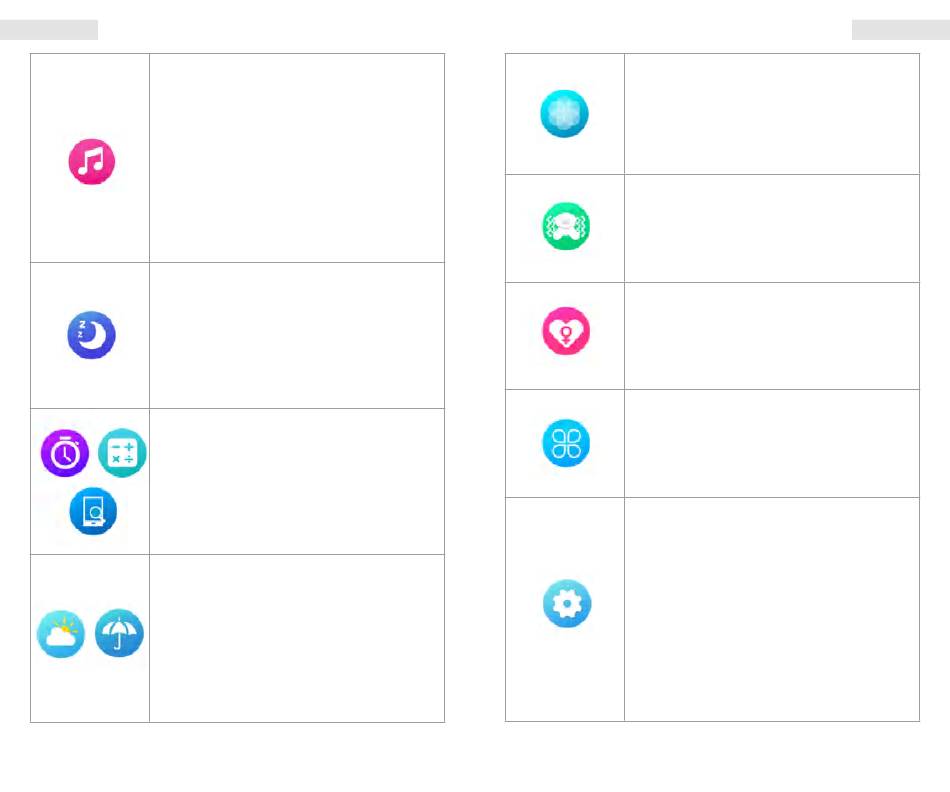Screen dimensions: 950x792
Task: Tap the green bear massage icon
Action: tap(566, 226)
